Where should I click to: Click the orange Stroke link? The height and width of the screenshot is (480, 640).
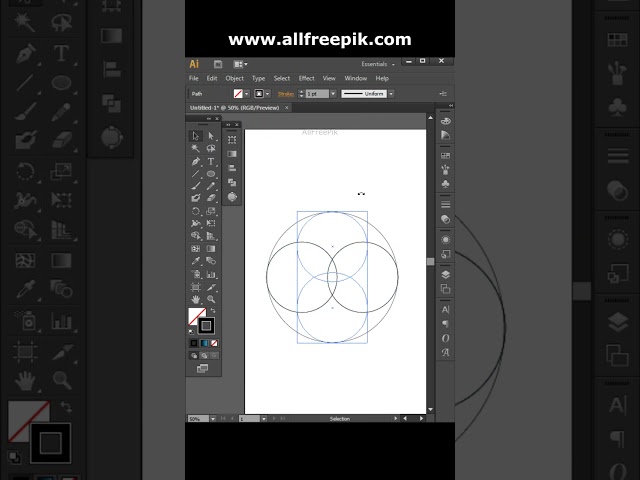point(286,94)
